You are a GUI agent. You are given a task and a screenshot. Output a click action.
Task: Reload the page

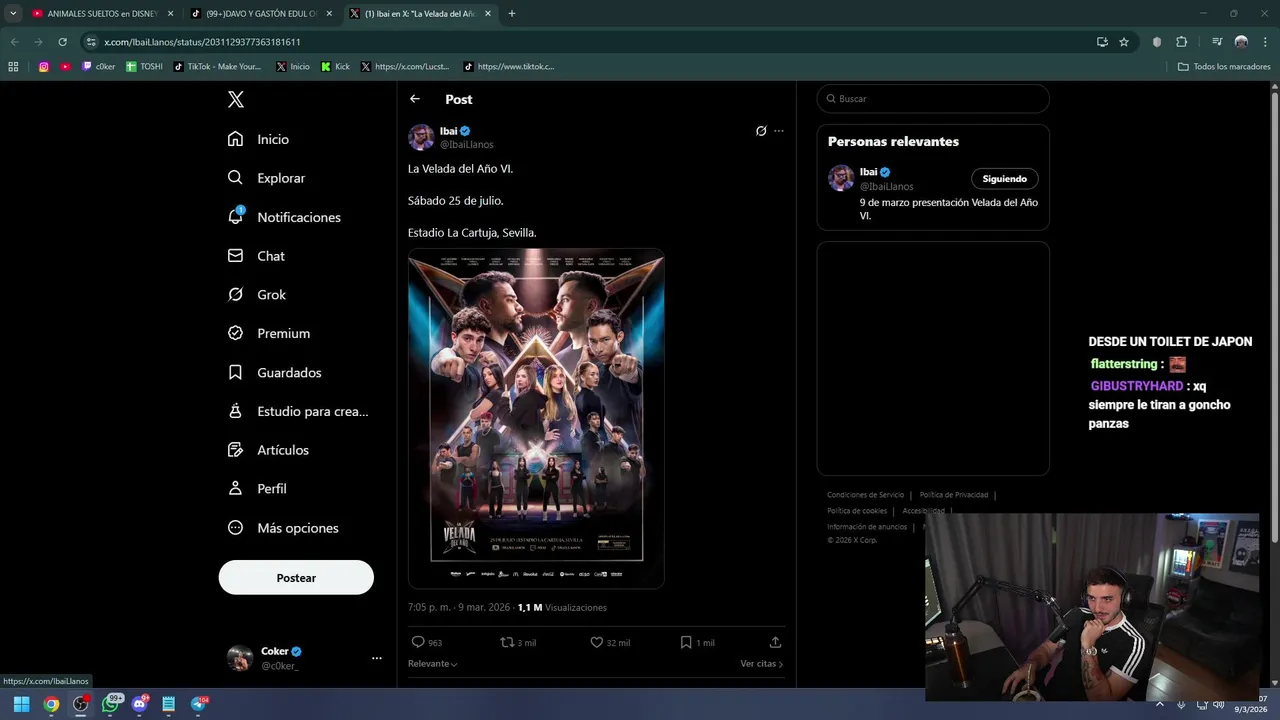click(62, 42)
